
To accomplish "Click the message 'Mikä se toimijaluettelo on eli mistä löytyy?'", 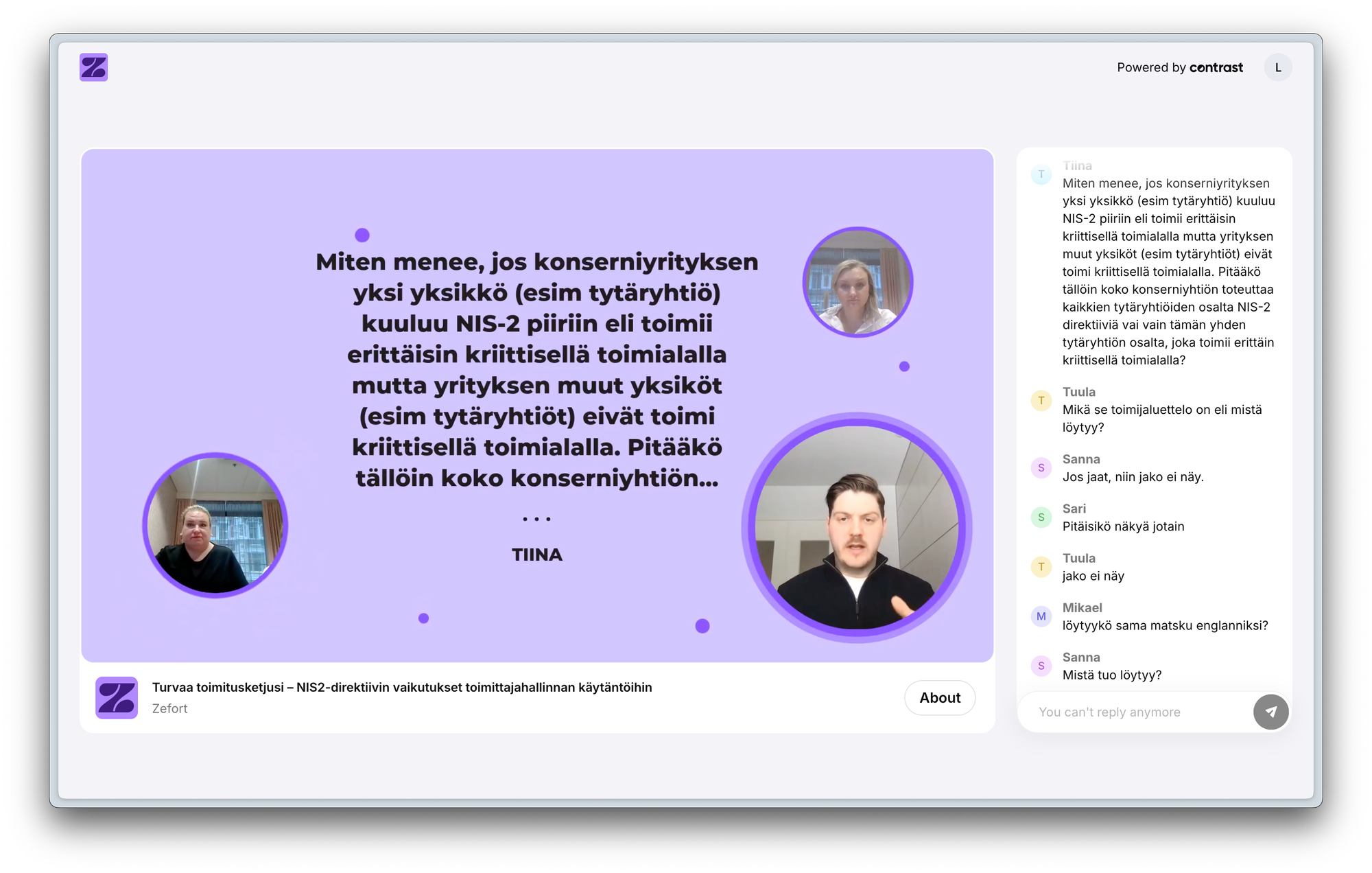I will [1161, 419].
